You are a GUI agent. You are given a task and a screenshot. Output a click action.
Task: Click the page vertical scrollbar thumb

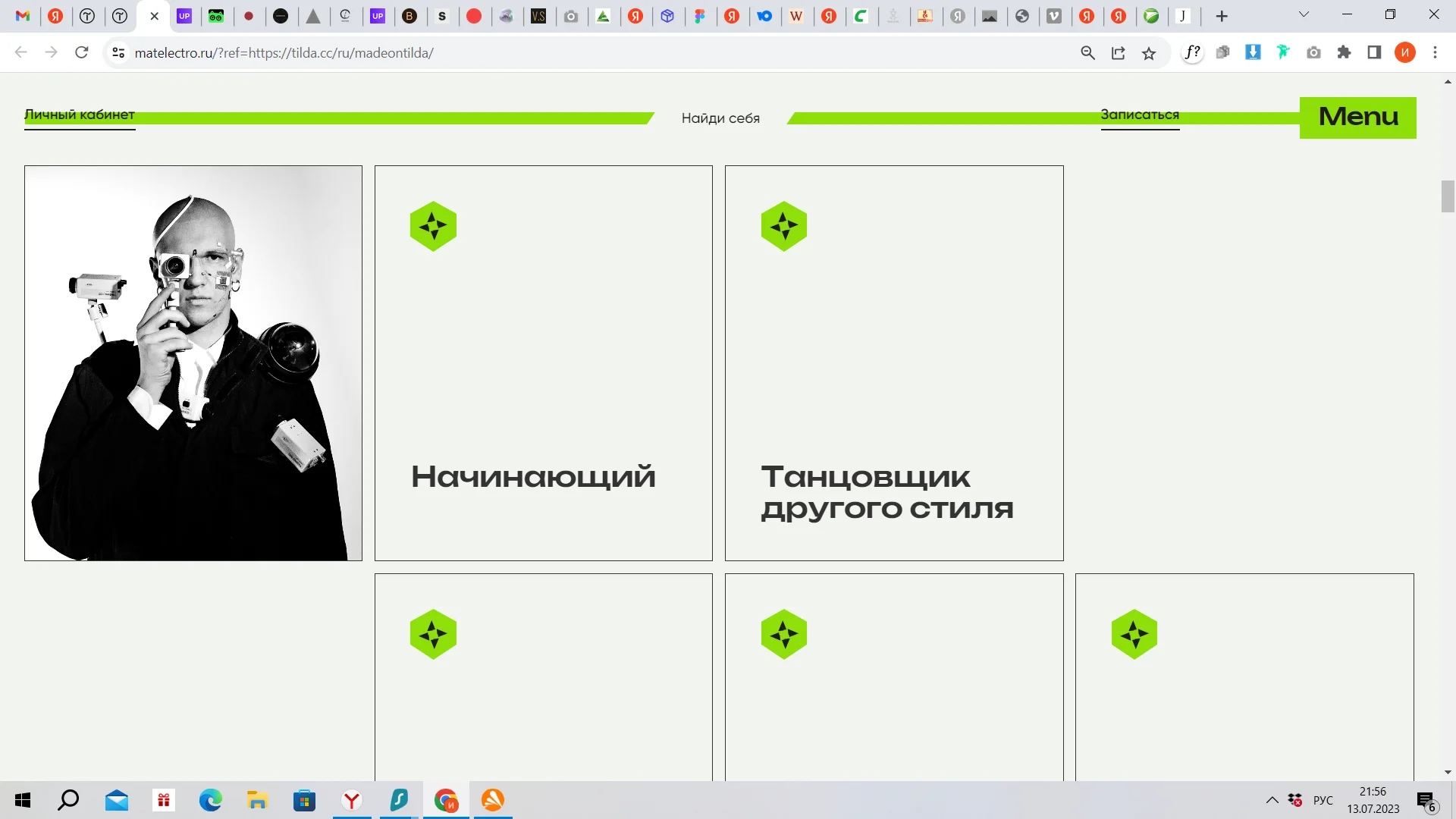pos(1448,196)
